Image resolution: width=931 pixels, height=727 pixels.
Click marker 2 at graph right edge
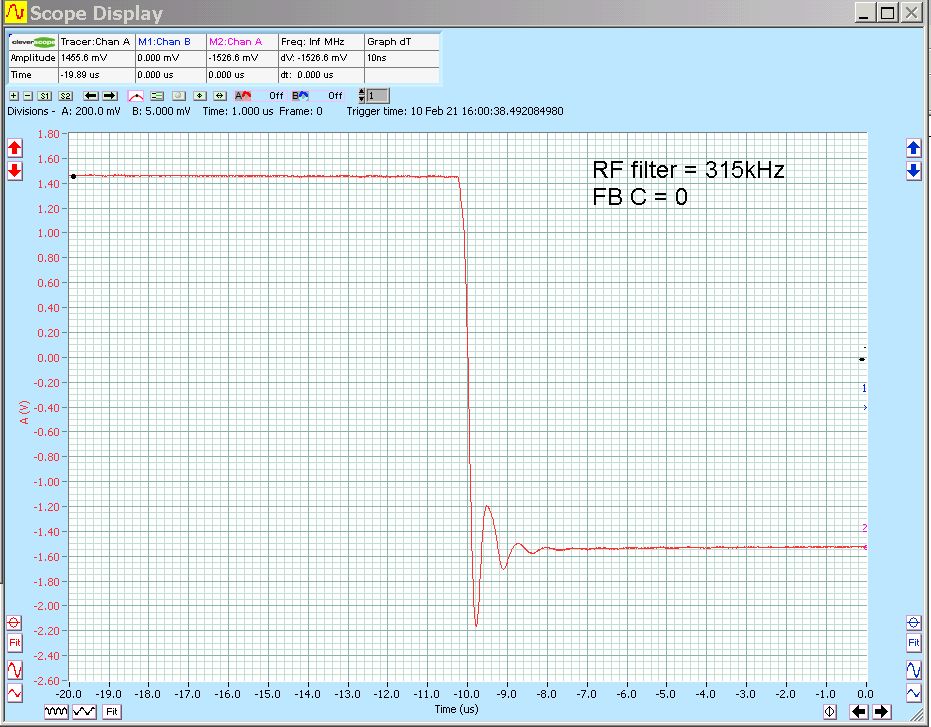click(864, 528)
